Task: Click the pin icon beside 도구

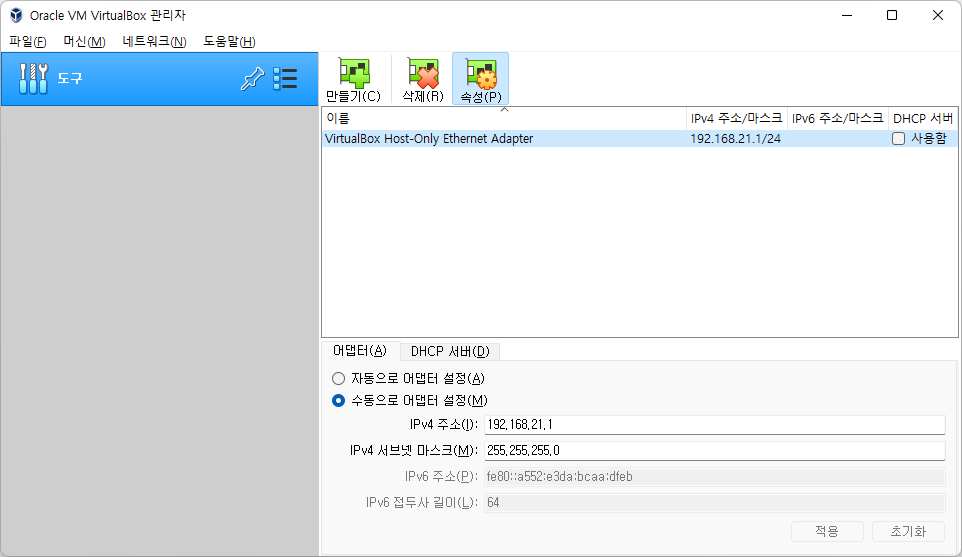Action: tap(252, 79)
